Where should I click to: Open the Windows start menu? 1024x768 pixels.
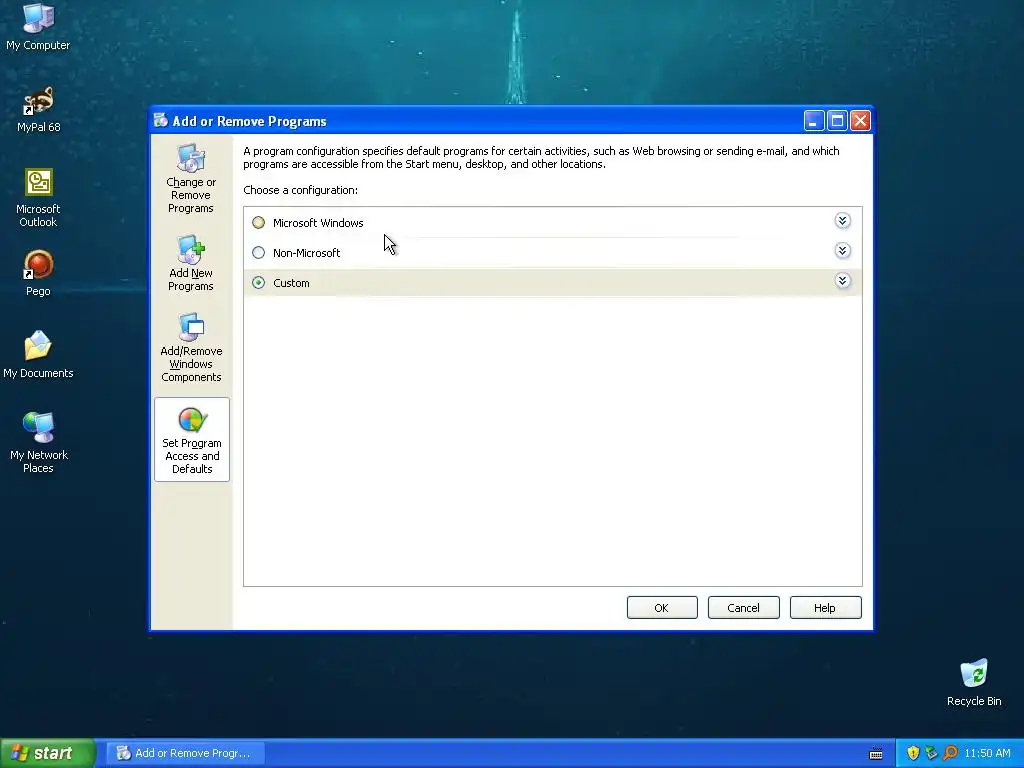coord(47,753)
